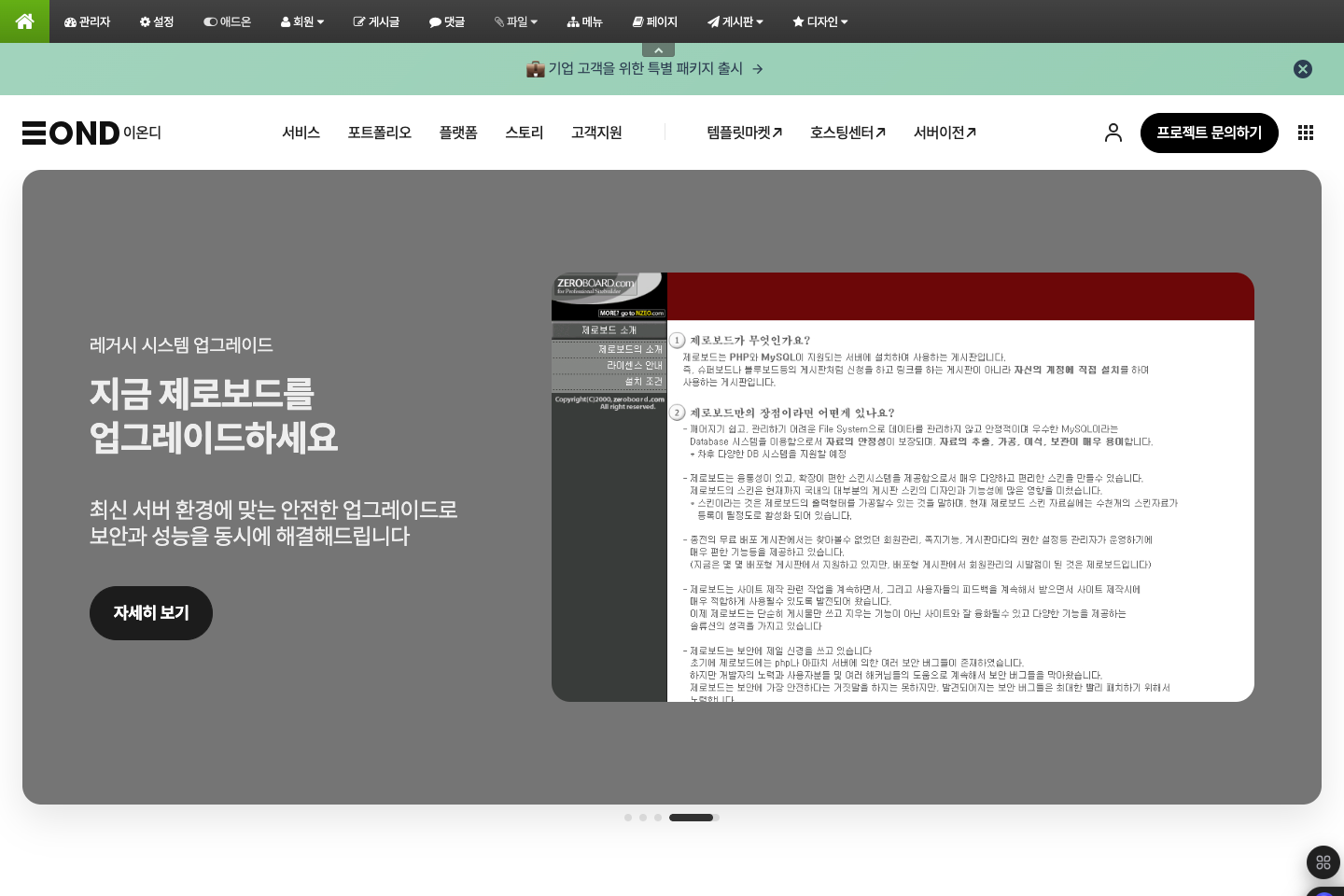This screenshot has width=1344, height=896.
Task: Click the green home icon in admin bar
Action: point(24,21)
